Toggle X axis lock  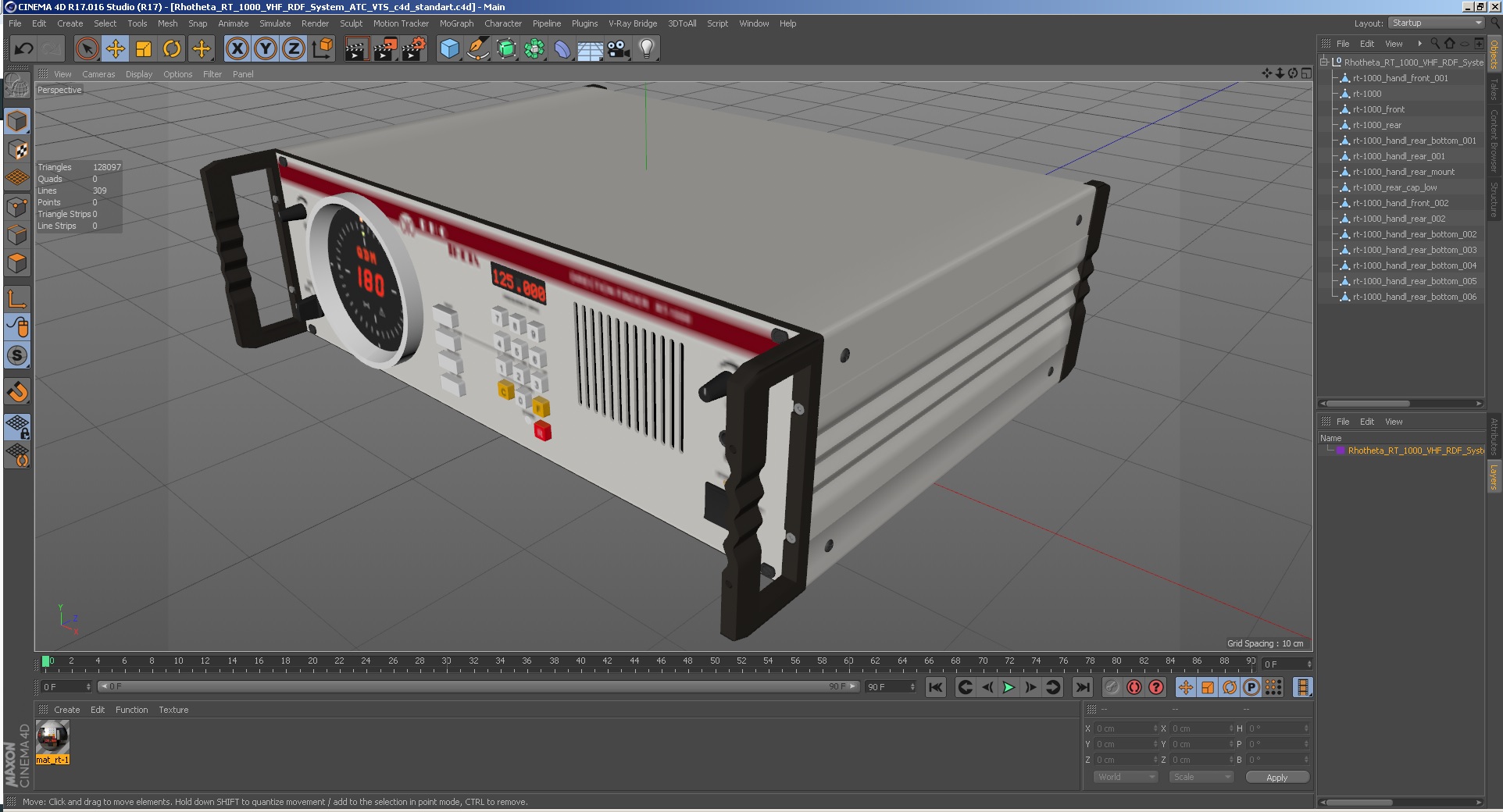tap(237, 49)
